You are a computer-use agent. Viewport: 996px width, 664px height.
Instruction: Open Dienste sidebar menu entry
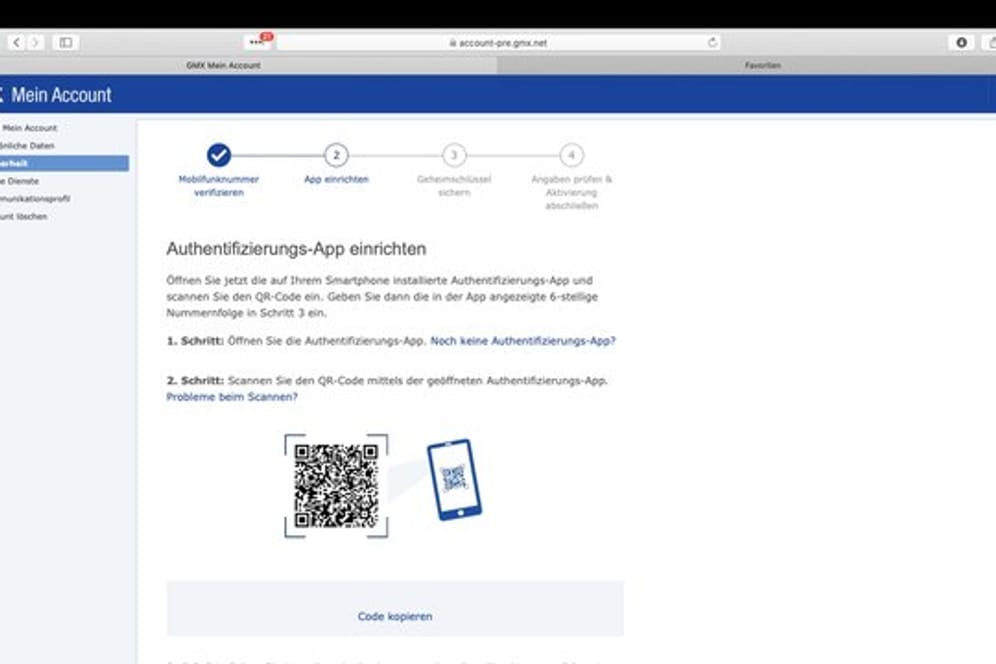(20, 181)
